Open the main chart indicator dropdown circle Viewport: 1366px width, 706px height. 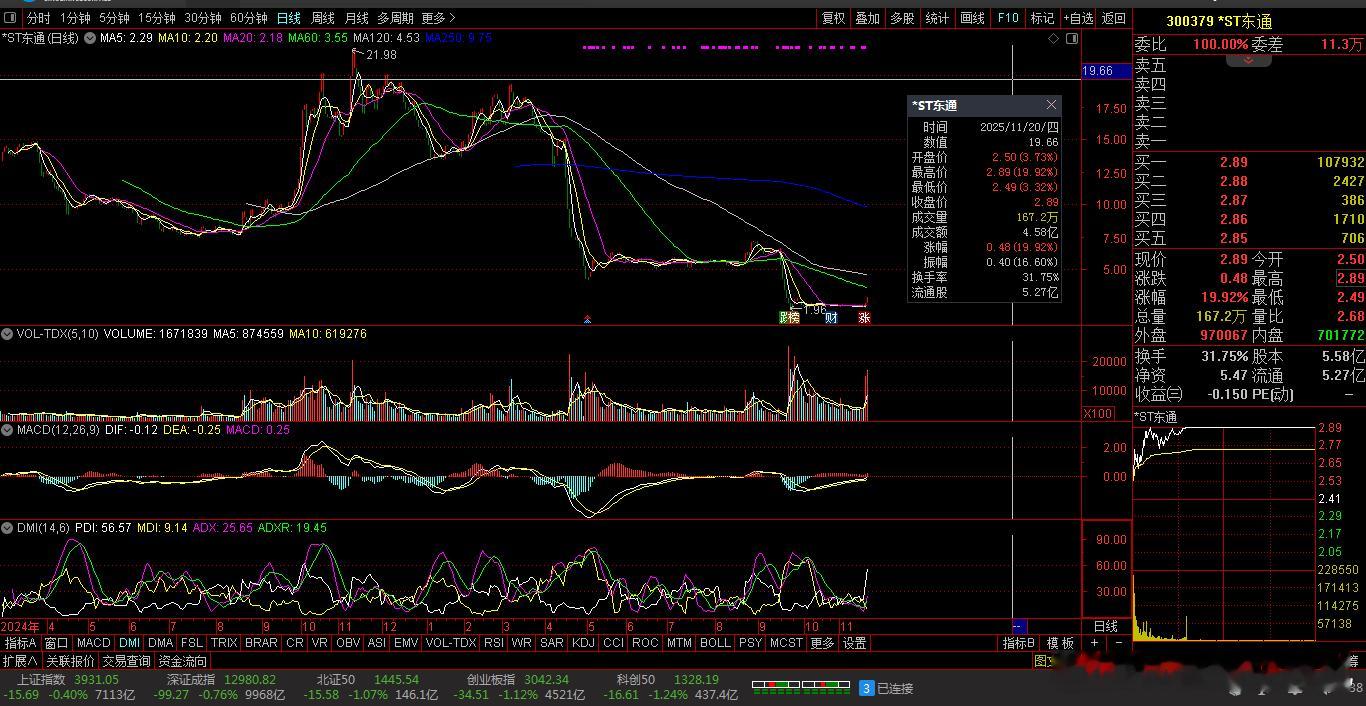click(x=90, y=38)
